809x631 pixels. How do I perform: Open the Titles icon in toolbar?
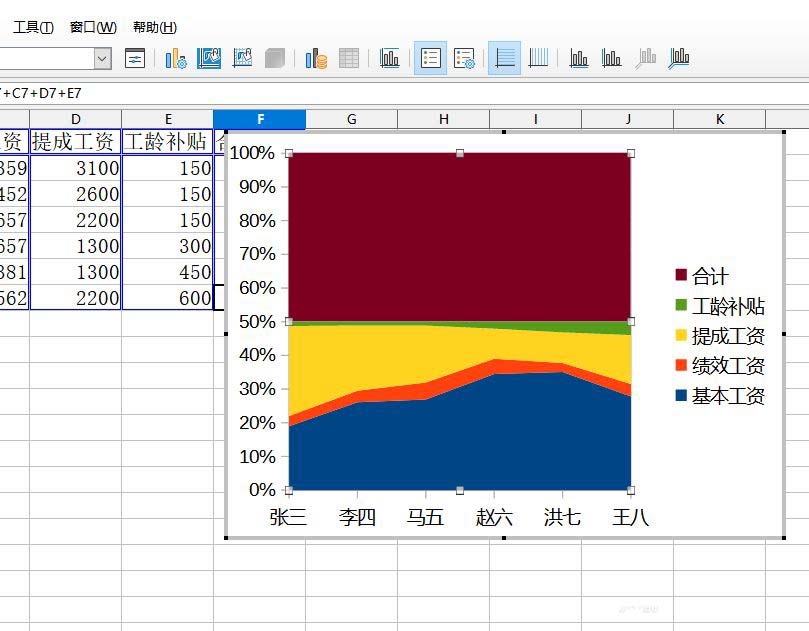390,58
